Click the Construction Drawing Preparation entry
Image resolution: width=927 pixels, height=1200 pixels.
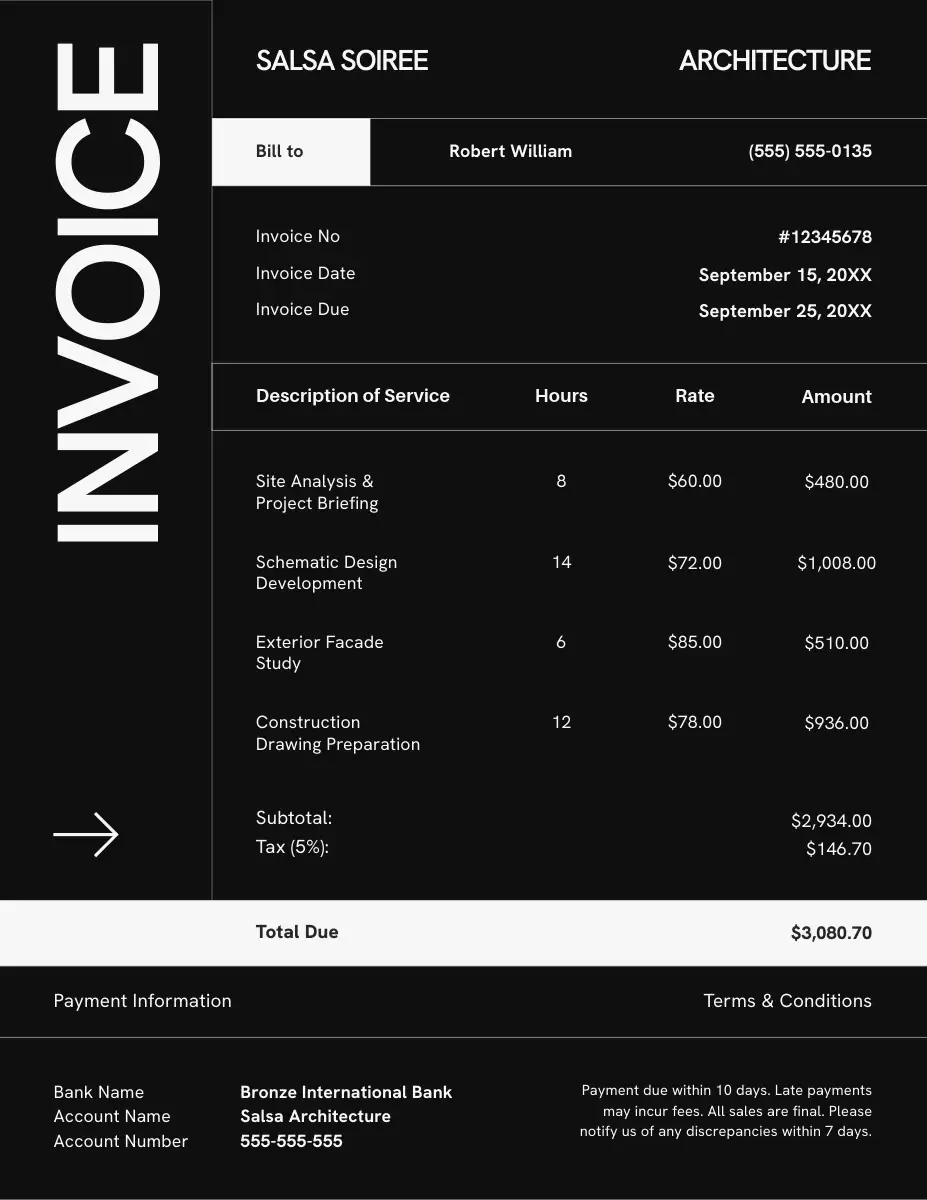(x=337, y=733)
